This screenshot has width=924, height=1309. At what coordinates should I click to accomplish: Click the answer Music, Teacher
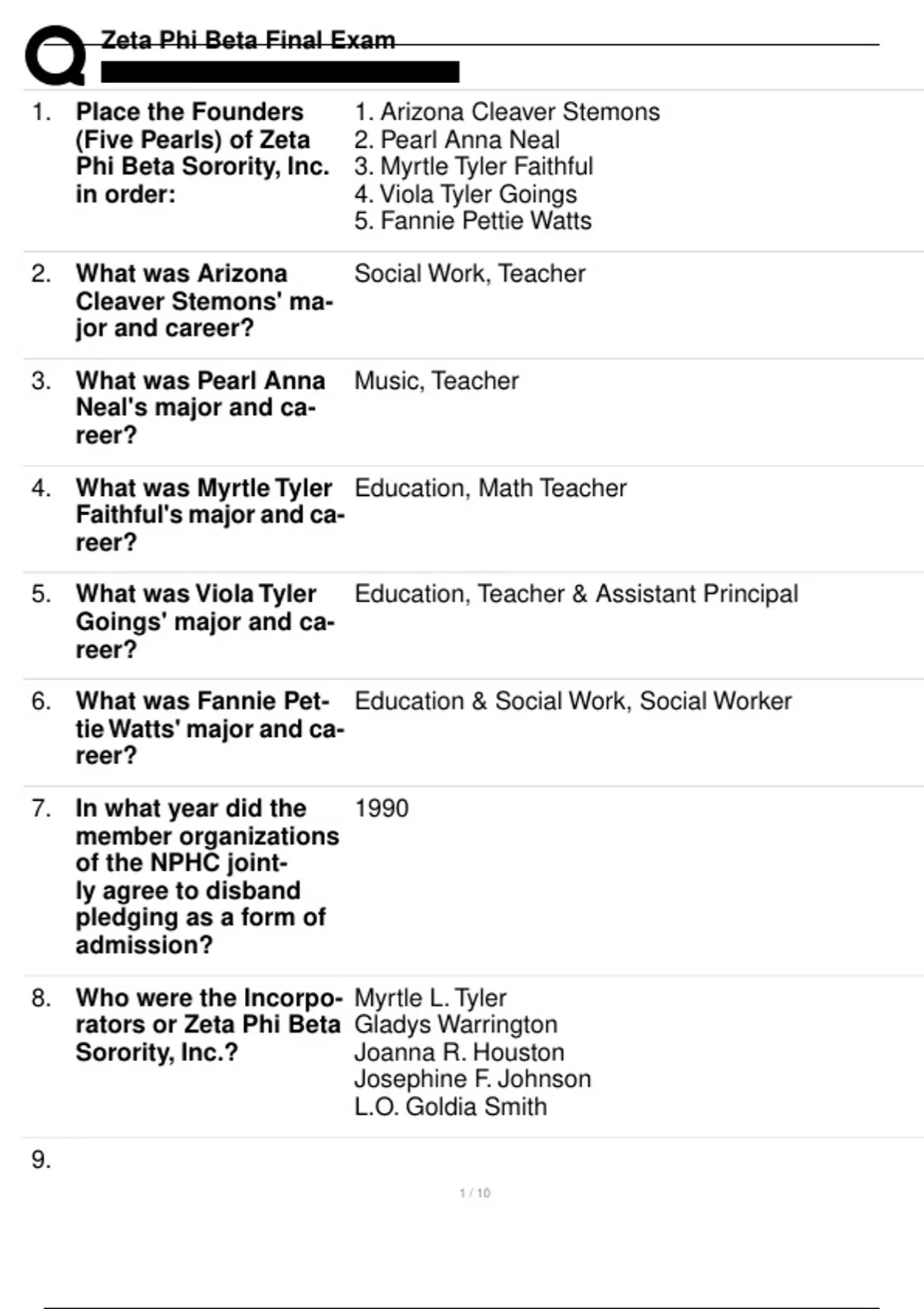[x=437, y=381]
